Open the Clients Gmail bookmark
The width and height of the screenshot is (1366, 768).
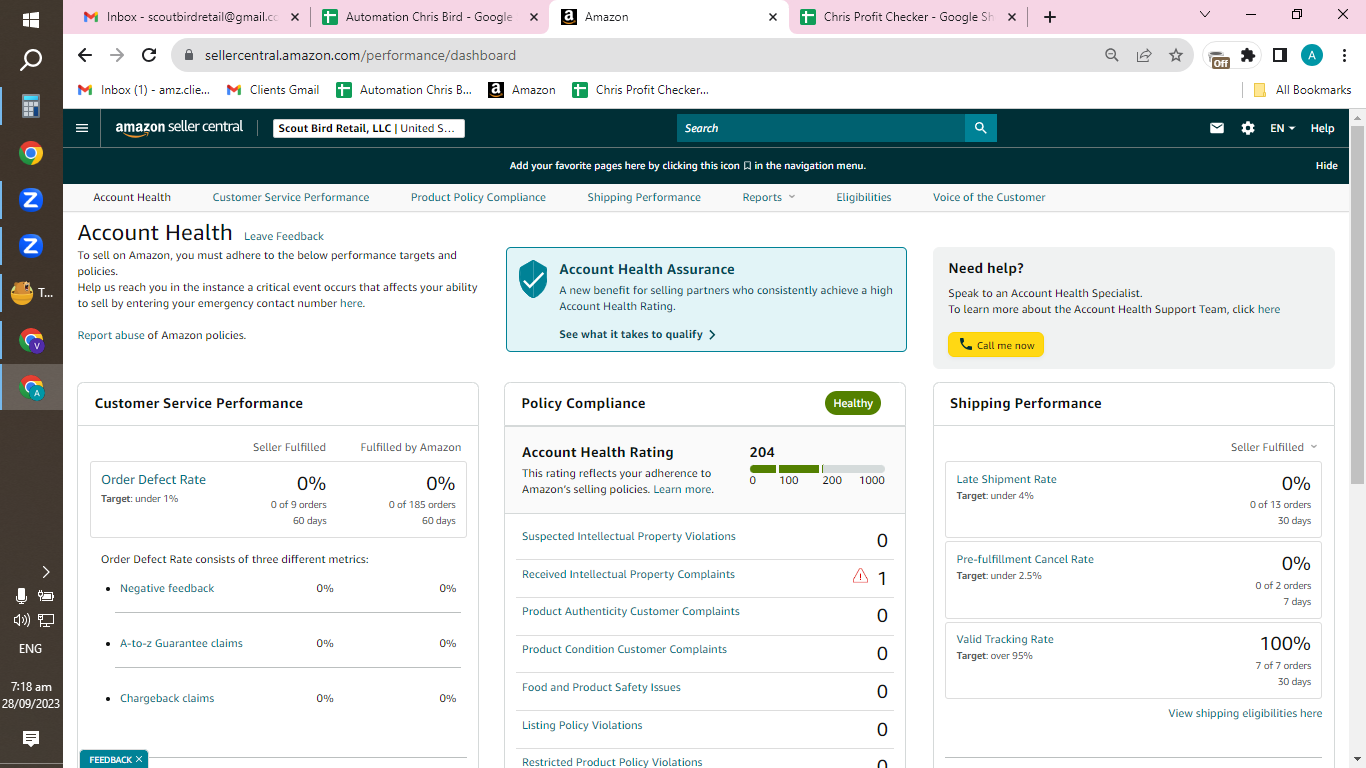click(273, 90)
